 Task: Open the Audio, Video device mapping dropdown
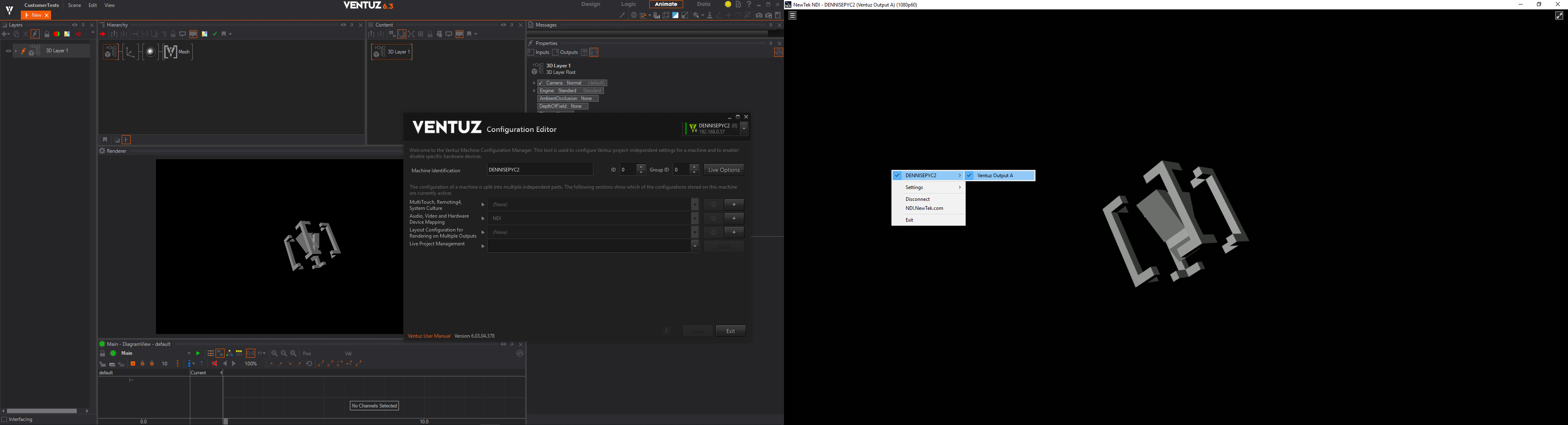tap(695, 218)
